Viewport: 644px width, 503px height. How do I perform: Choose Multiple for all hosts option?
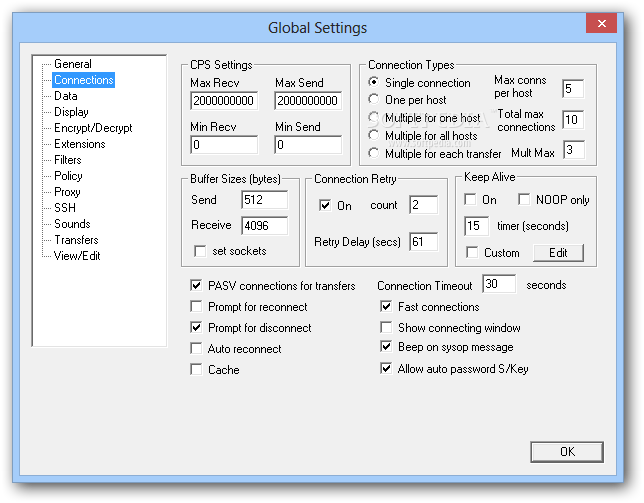[x=373, y=136]
